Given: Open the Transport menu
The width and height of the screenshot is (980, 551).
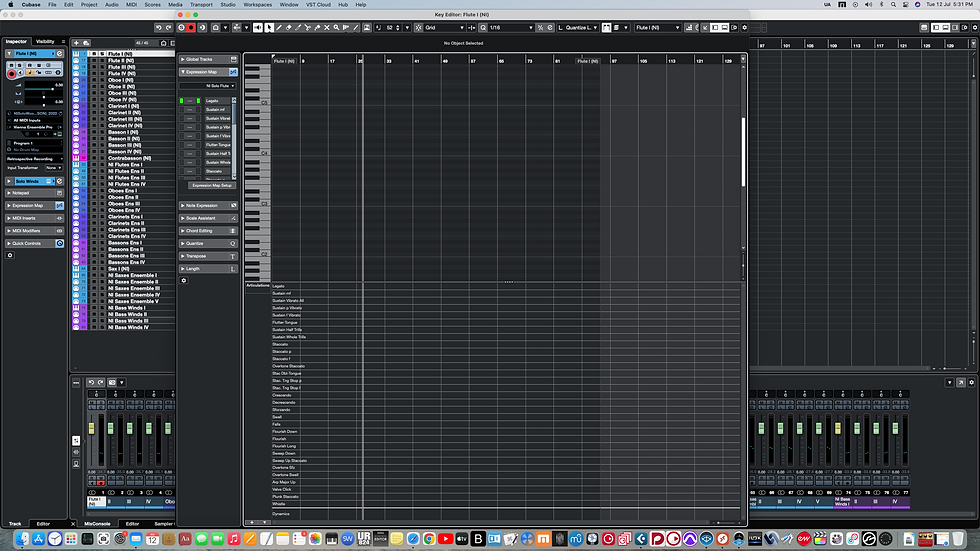Looking at the screenshot, I should click(x=201, y=4).
